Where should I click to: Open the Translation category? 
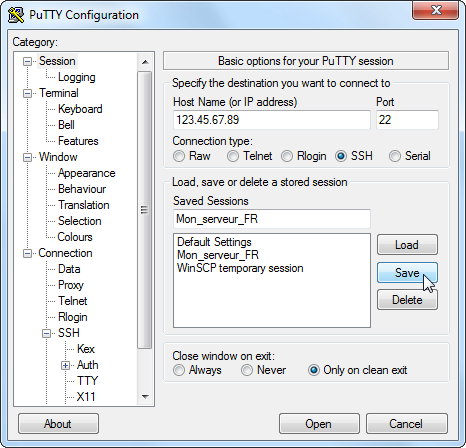83,205
